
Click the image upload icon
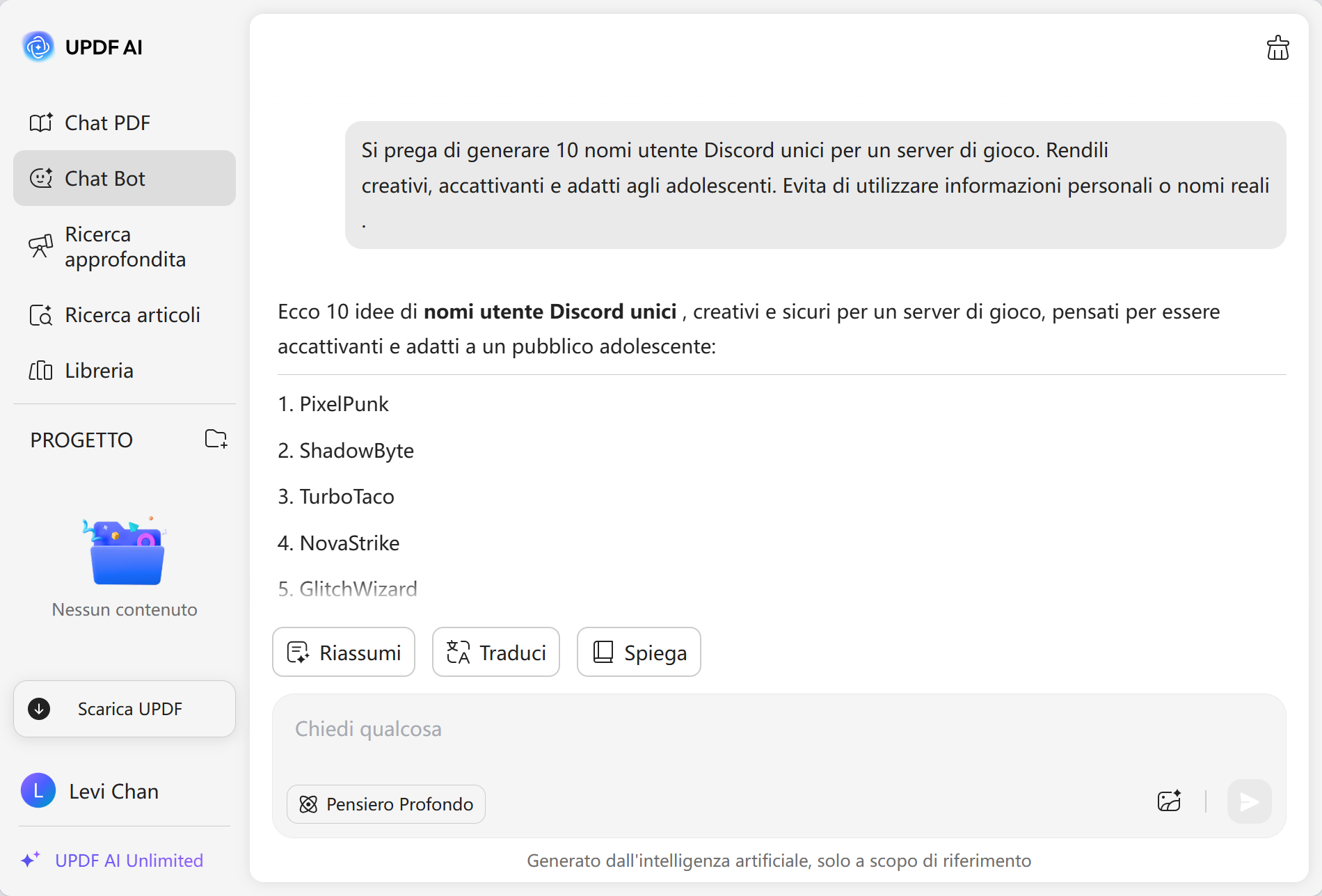tap(1169, 801)
